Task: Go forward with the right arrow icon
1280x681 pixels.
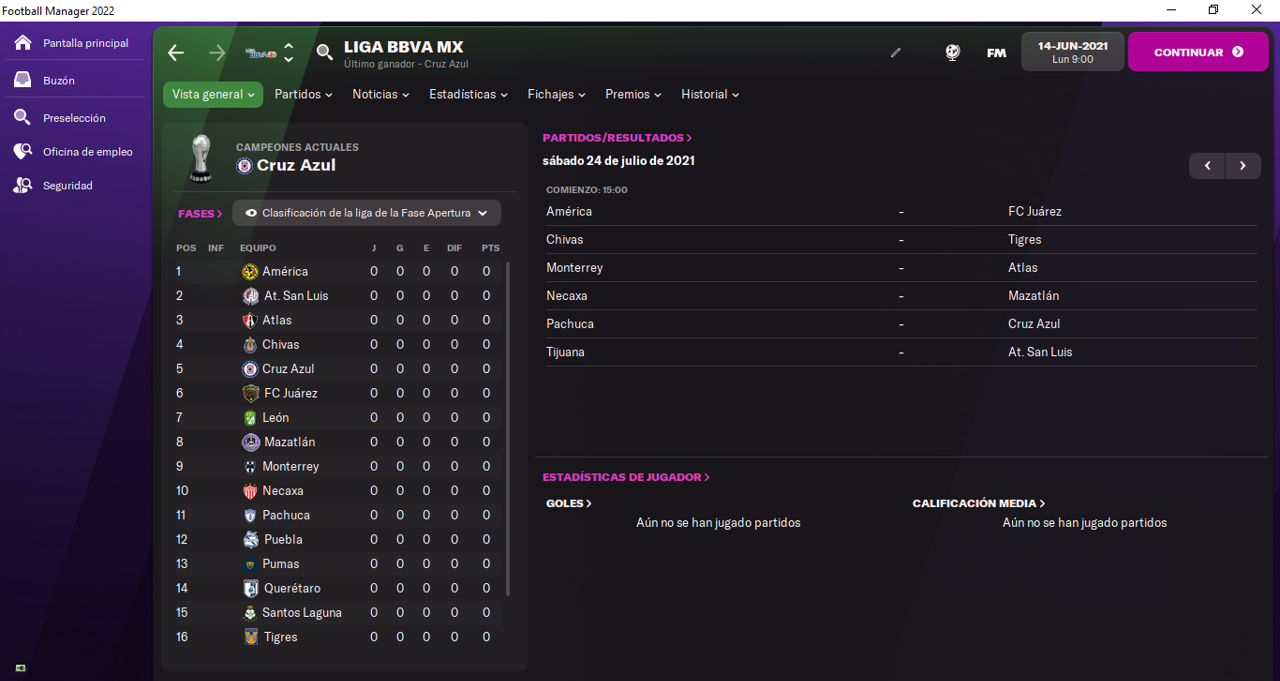Action: click(x=217, y=52)
